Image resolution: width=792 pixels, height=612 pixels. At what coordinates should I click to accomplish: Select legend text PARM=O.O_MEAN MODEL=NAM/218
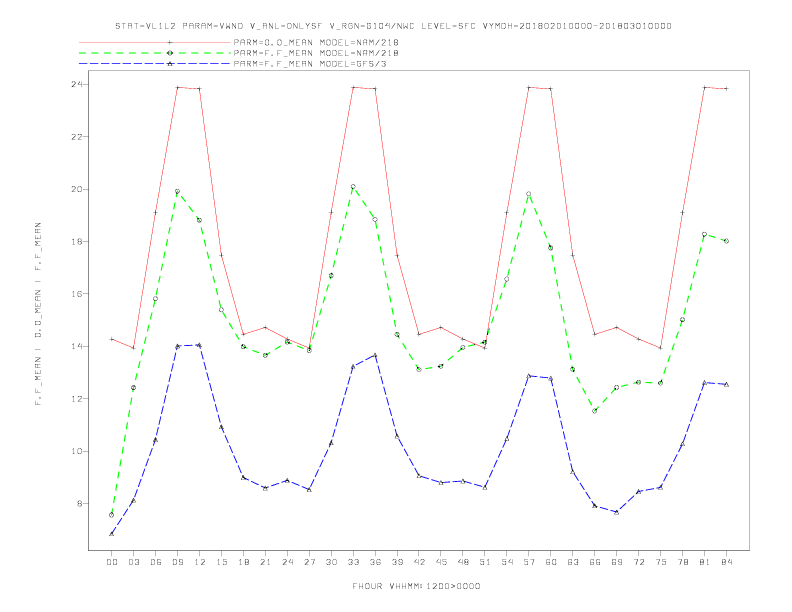coord(316,42)
